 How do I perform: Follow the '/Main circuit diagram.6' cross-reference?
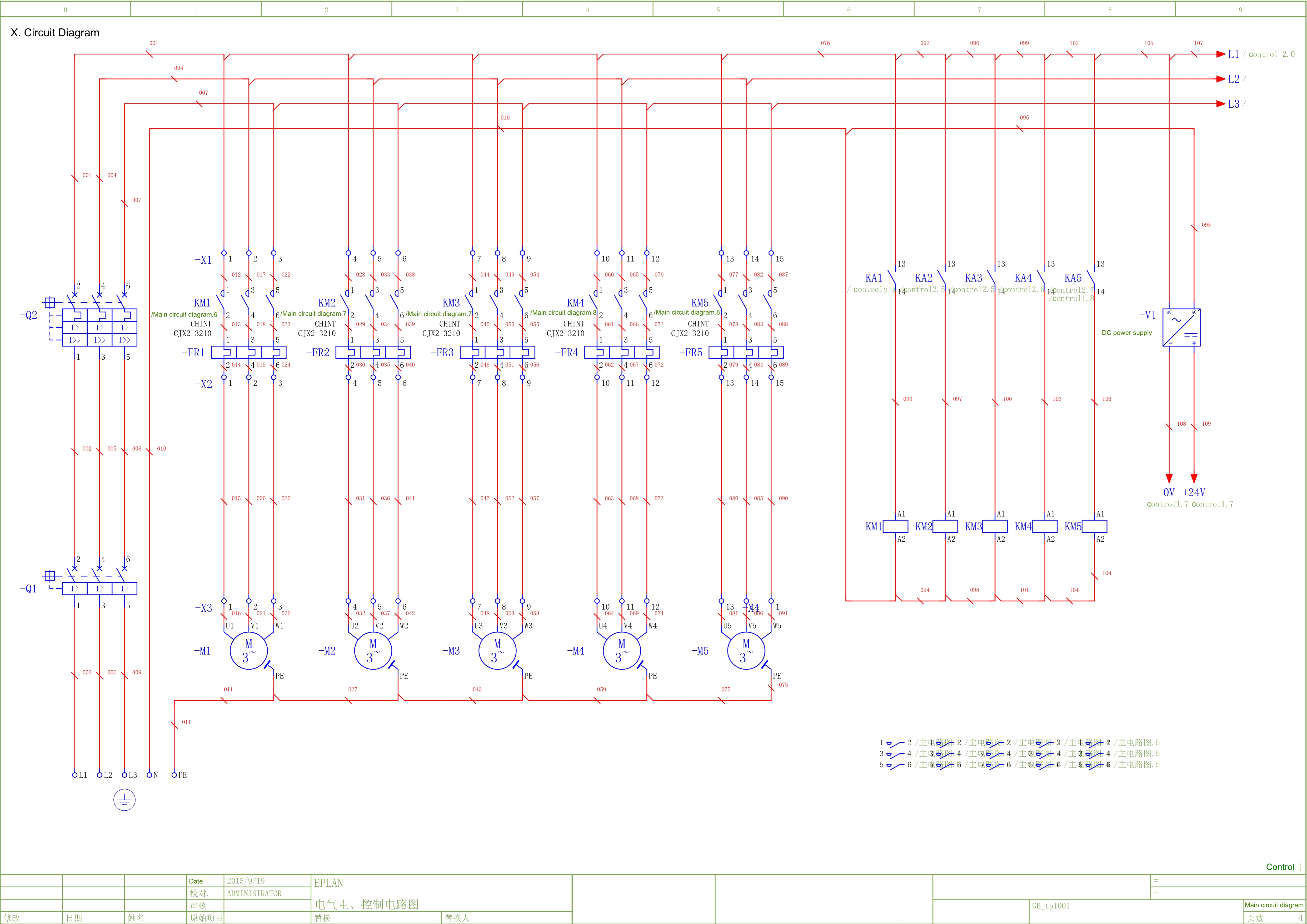[x=184, y=314]
